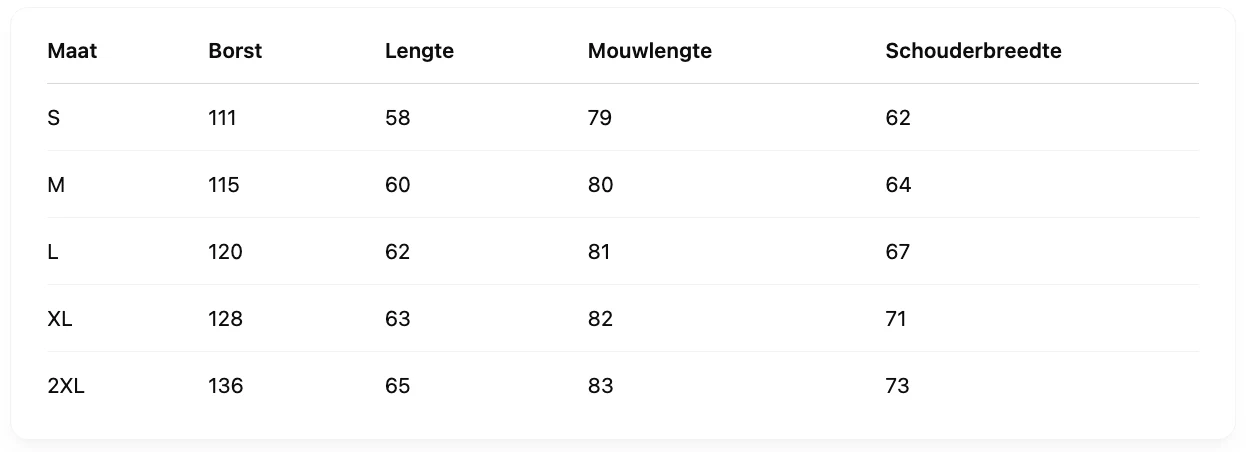Select Borst value 136 in 2XL row
Screen dimensions: 1246x452
(x=226, y=386)
